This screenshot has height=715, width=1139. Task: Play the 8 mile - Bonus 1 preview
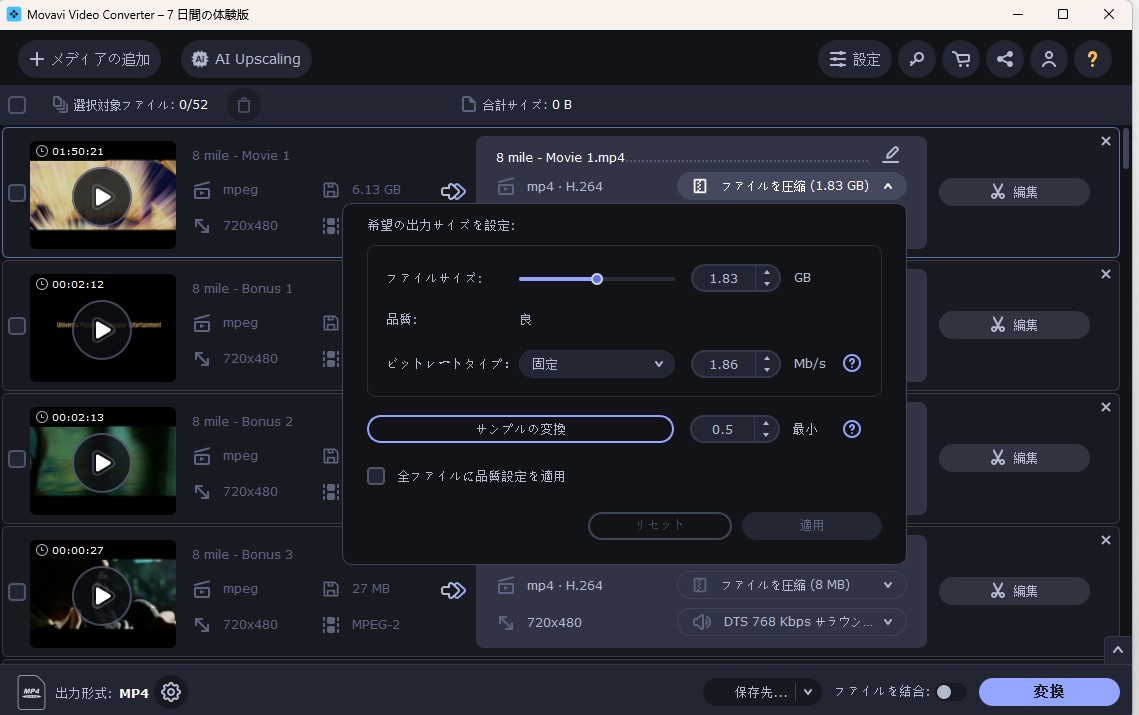click(x=102, y=330)
